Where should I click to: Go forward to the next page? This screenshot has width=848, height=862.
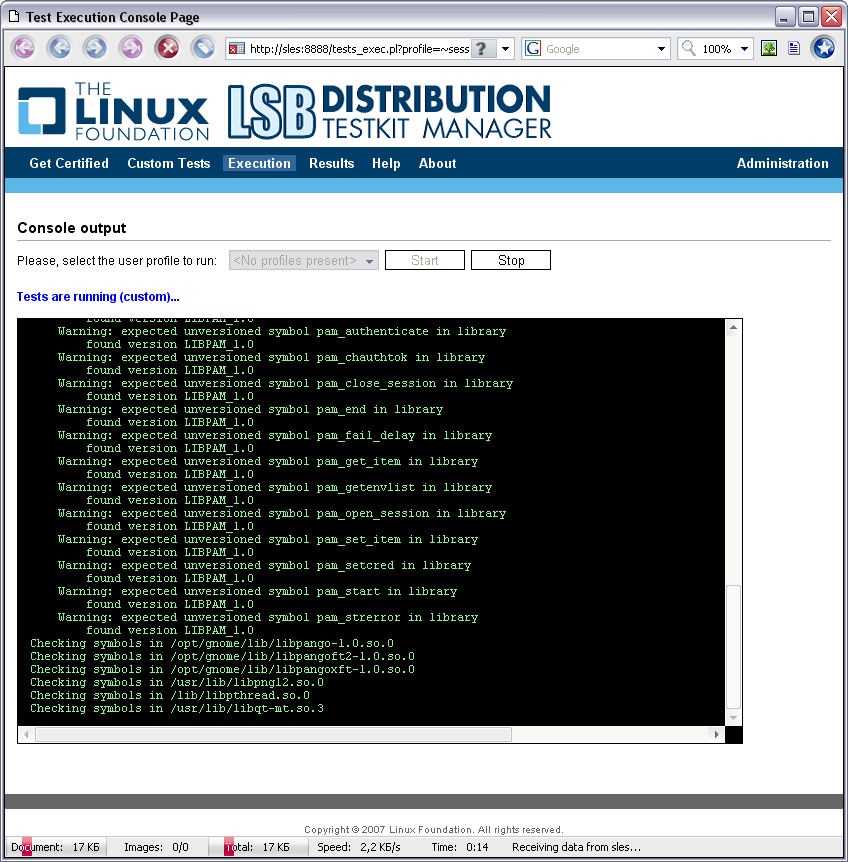point(96,48)
